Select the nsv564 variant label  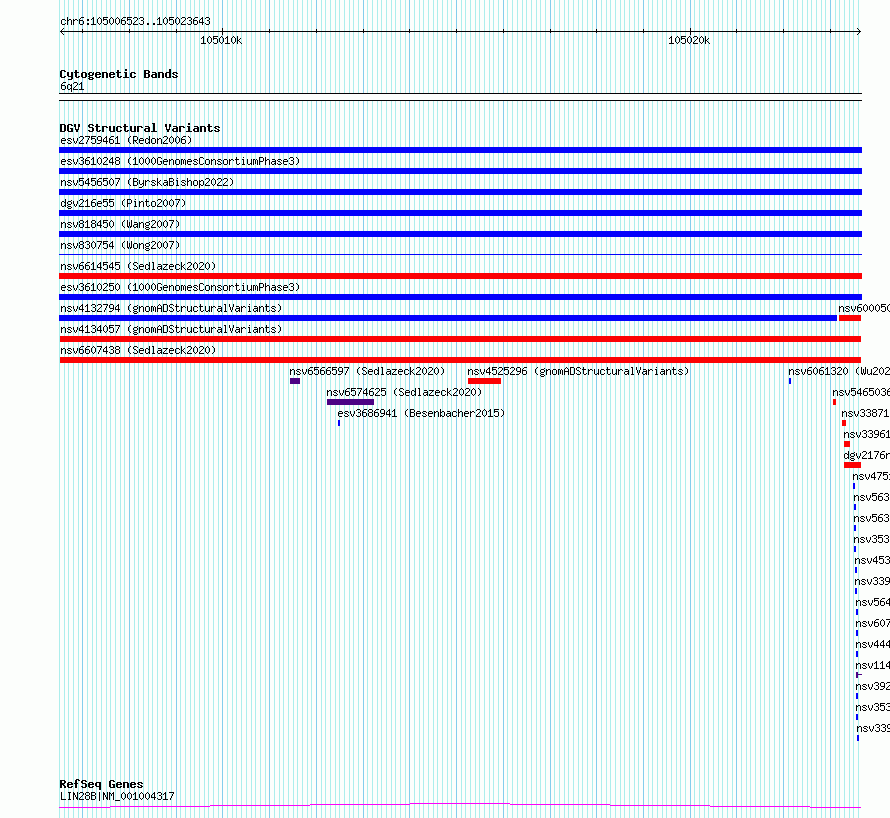(x=873, y=602)
